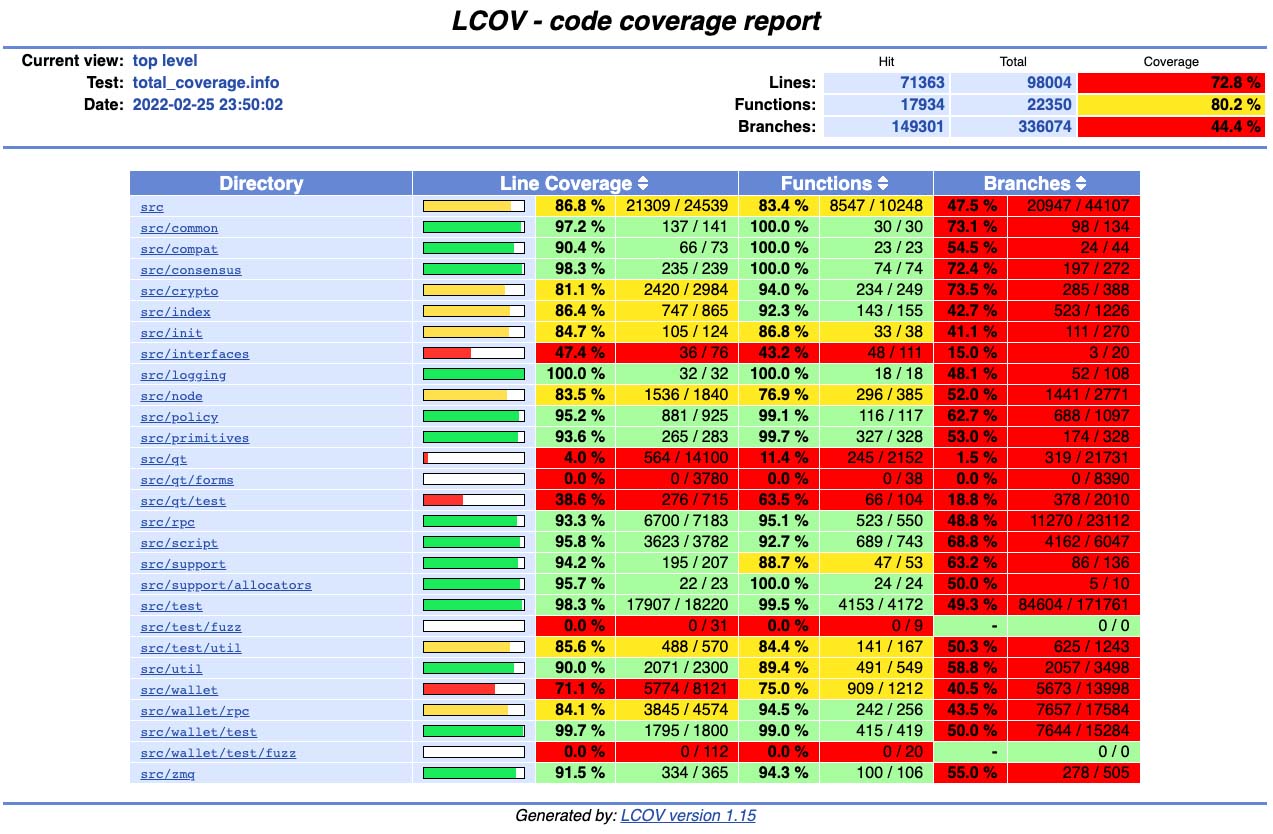Navigate to src/consensus directory

tap(190, 270)
